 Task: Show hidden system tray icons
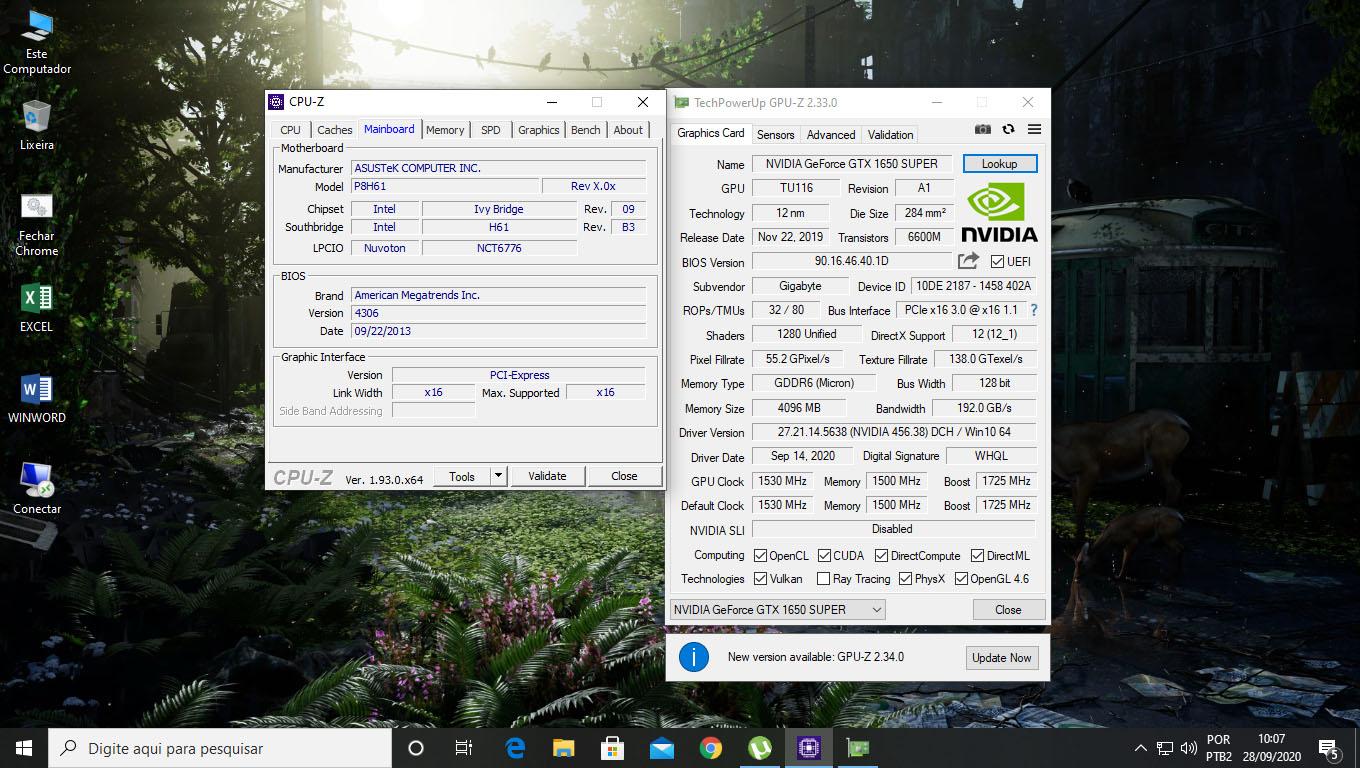(x=1140, y=748)
